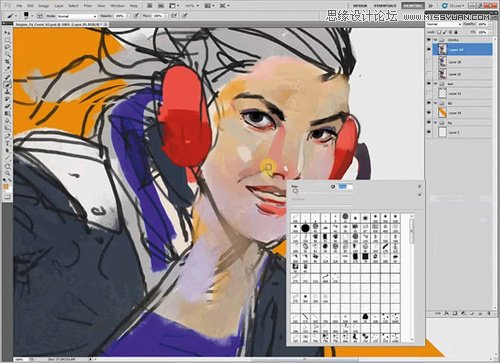
Task: Open the Layer menu
Action: (x=59, y=6)
